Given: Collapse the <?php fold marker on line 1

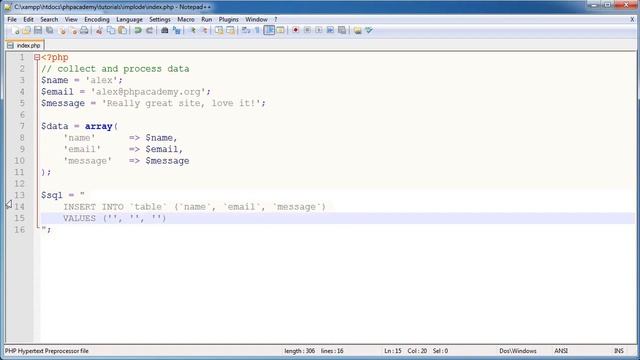Looking at the screenshot, I should 37,58.
